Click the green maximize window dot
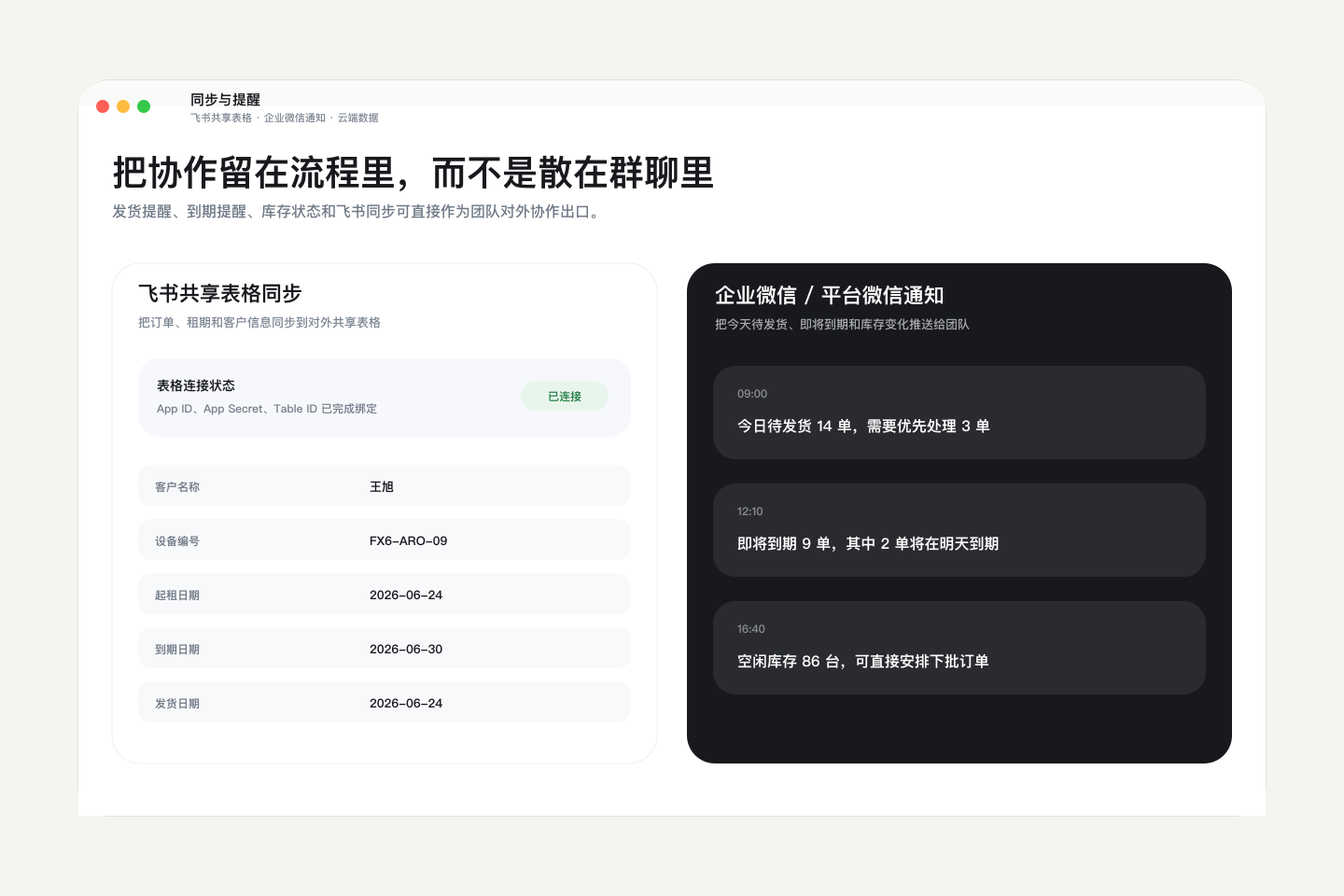This screenshot has height=896, width=1344. [144, 106]
